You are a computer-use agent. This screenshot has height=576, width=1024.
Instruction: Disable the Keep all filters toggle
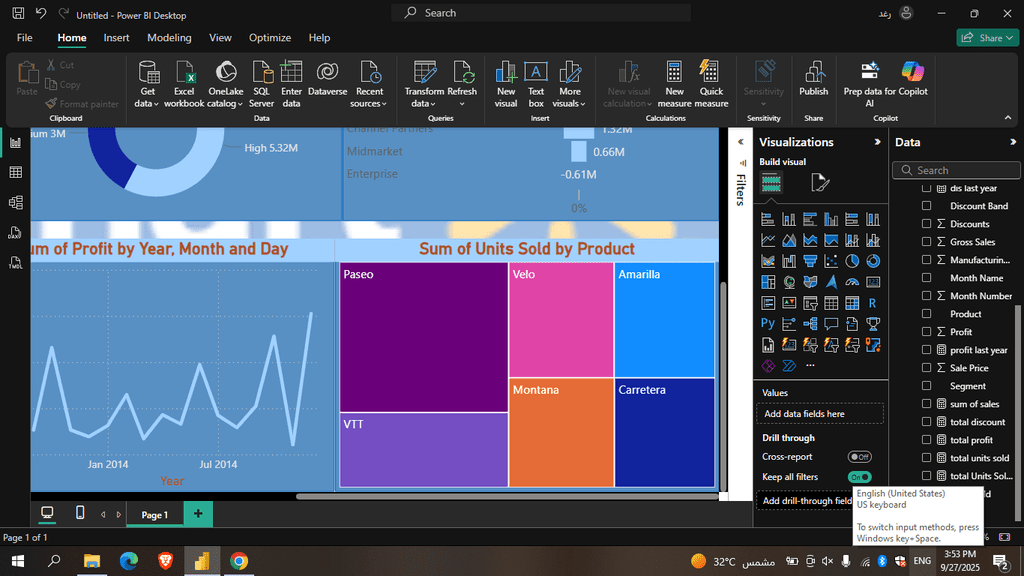(x=859, y=477)
